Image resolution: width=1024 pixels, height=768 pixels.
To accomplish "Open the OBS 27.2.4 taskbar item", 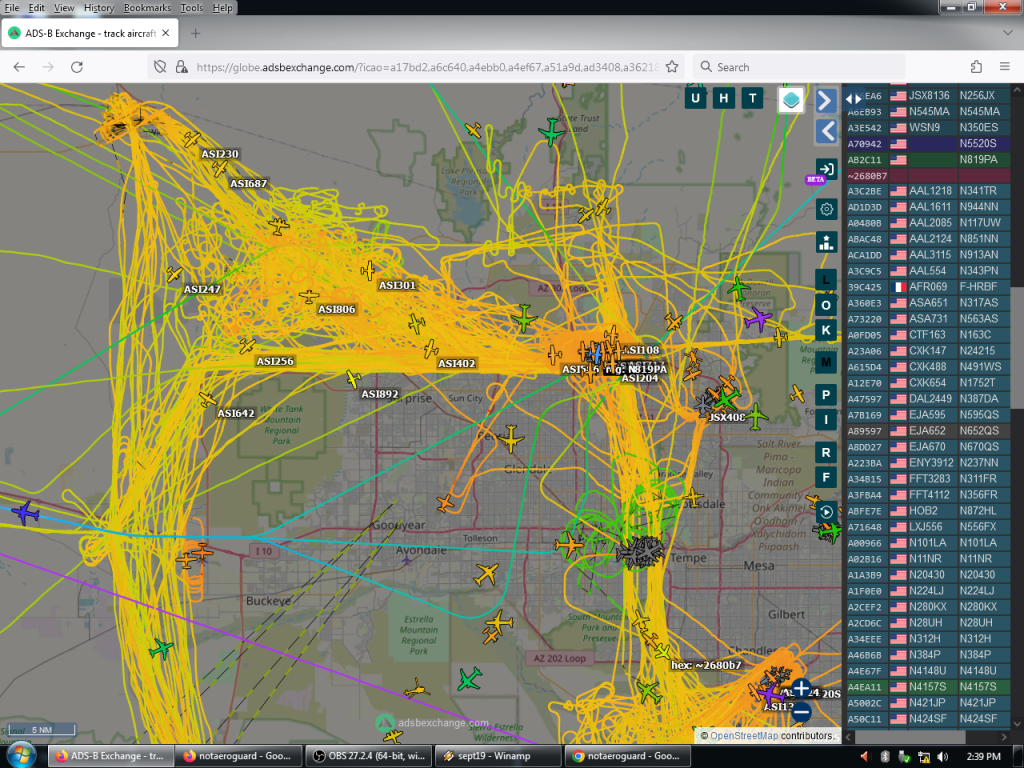I will (x=368, y=756).
